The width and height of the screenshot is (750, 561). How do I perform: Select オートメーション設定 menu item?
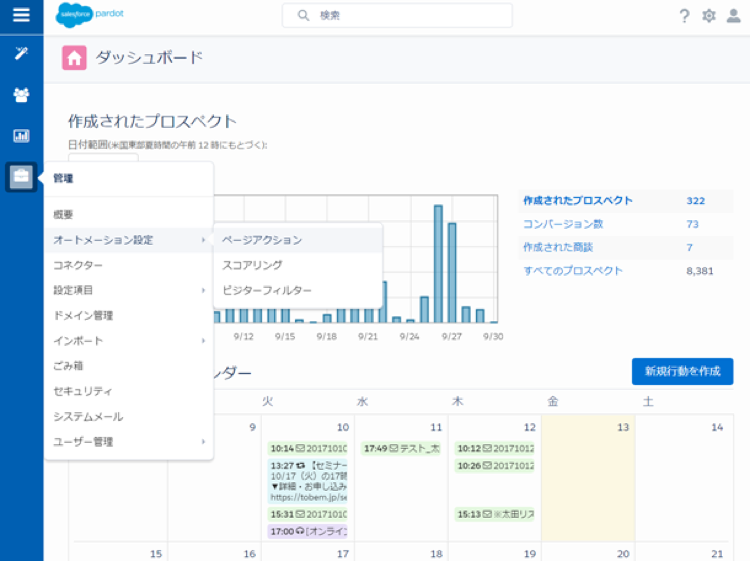[x=129, y=240]
